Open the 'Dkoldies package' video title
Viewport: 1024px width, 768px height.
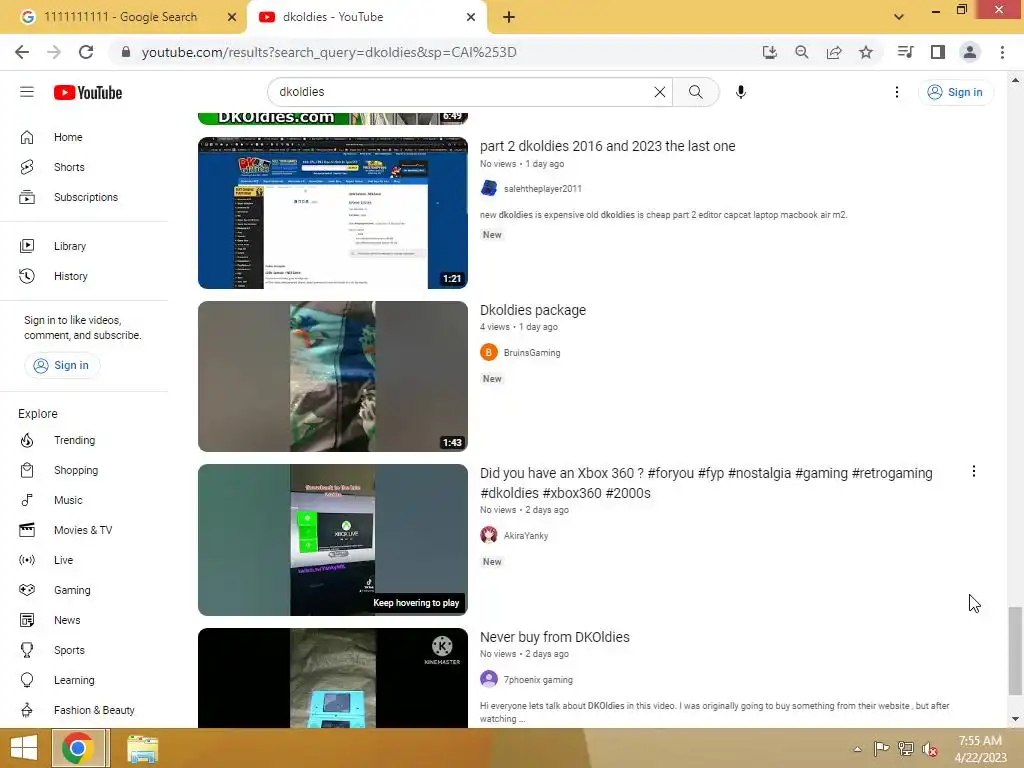(x=533, y=310)
